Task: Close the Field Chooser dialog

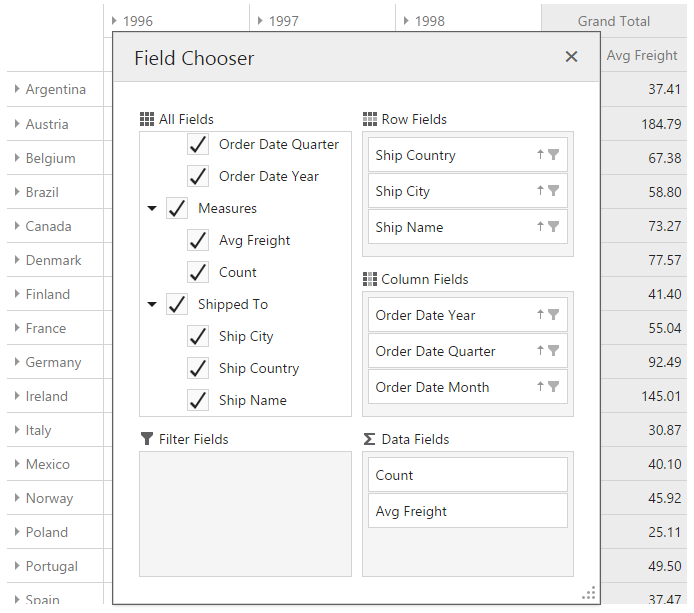Action: 571,57
